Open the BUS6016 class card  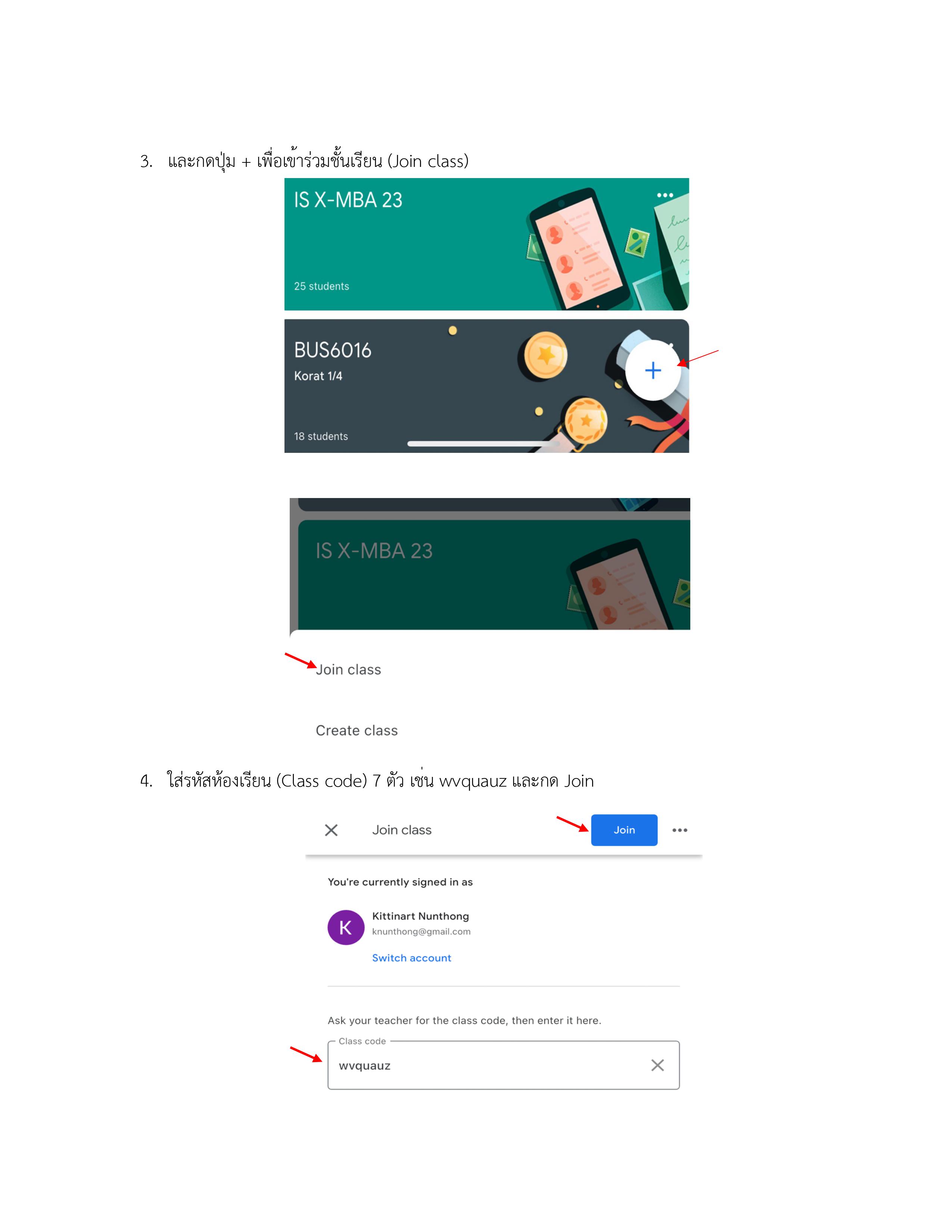486,386
